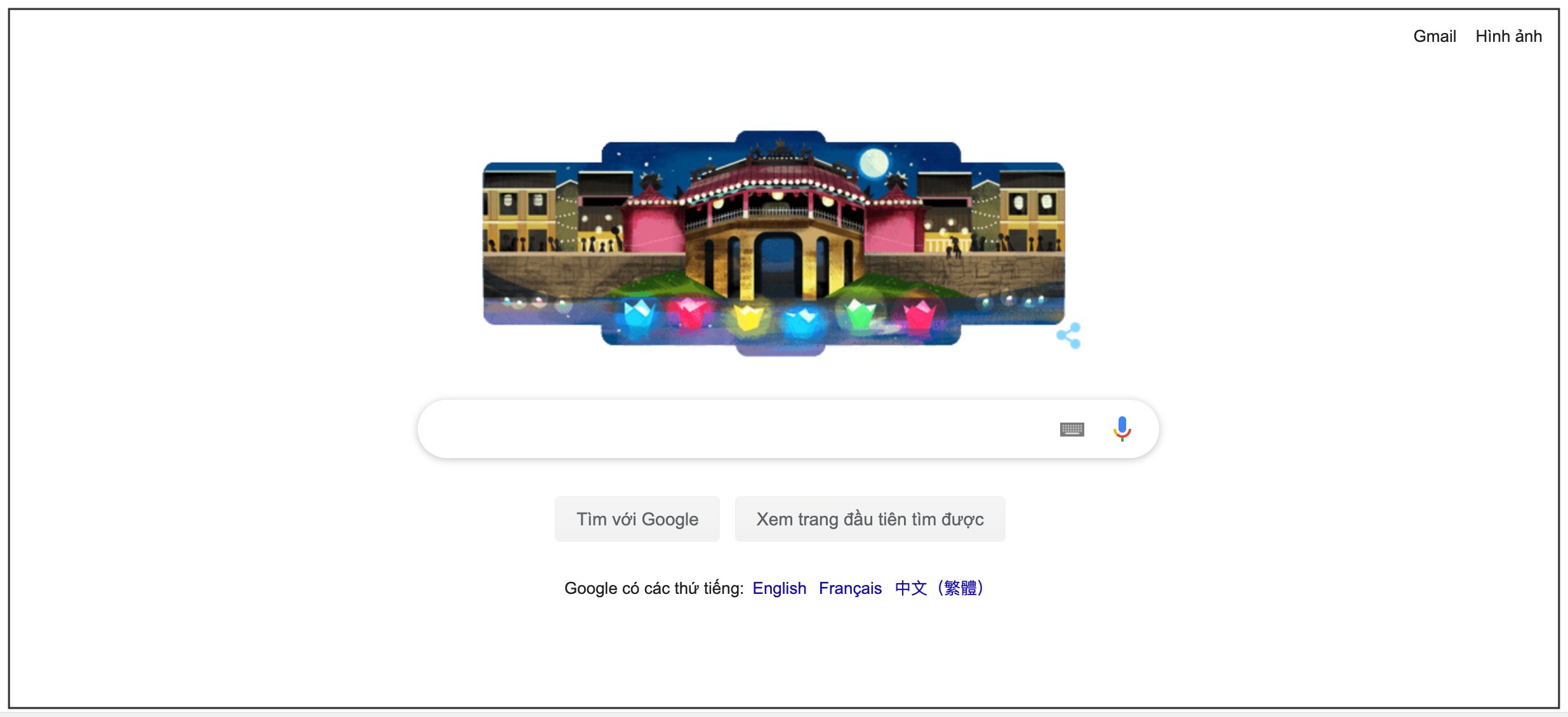The image size is (1568, 717).
Task: Click the leftmost cyan lantern in the doodle
Action: 638,315
